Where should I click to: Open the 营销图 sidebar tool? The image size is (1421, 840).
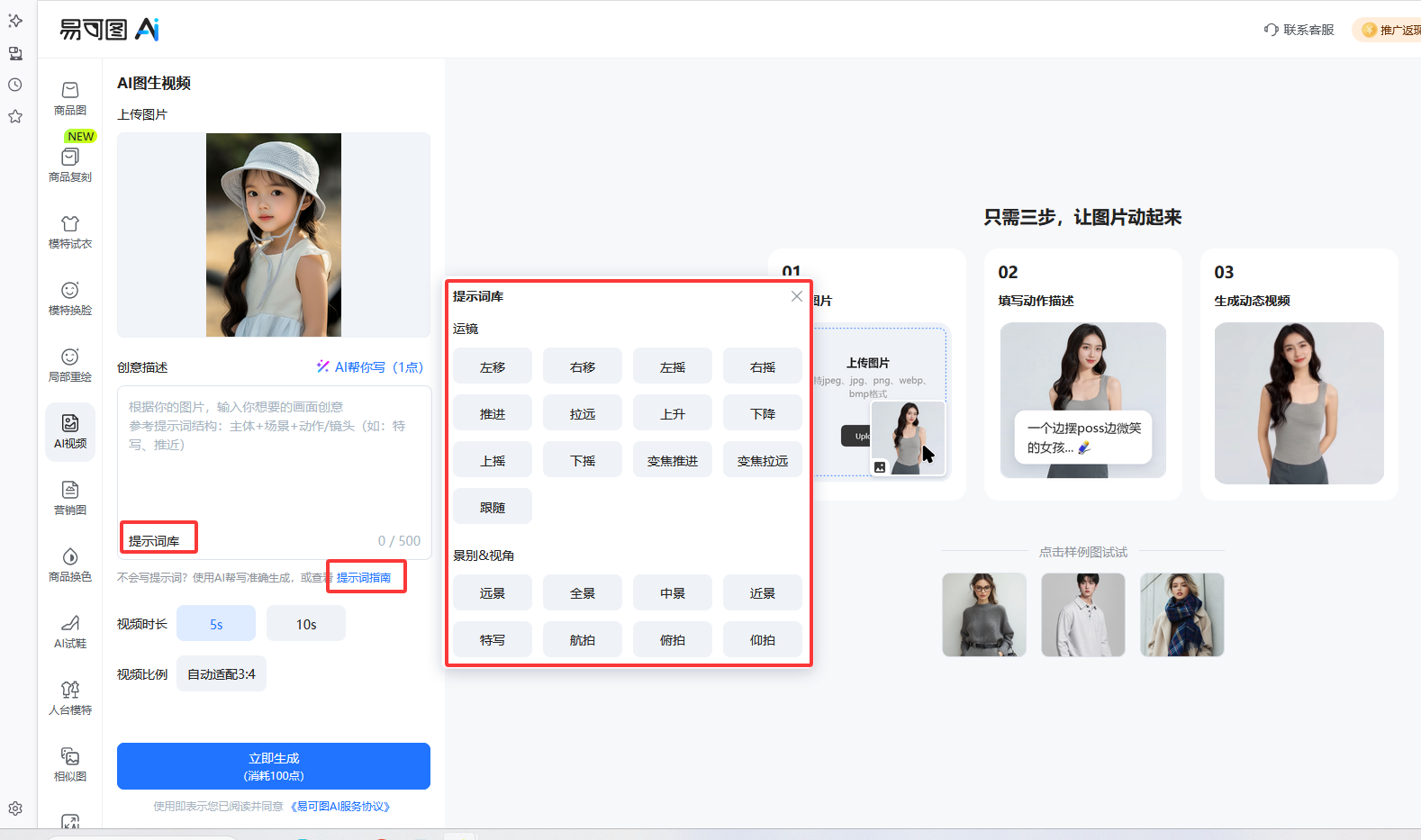[x=70, y=498]
